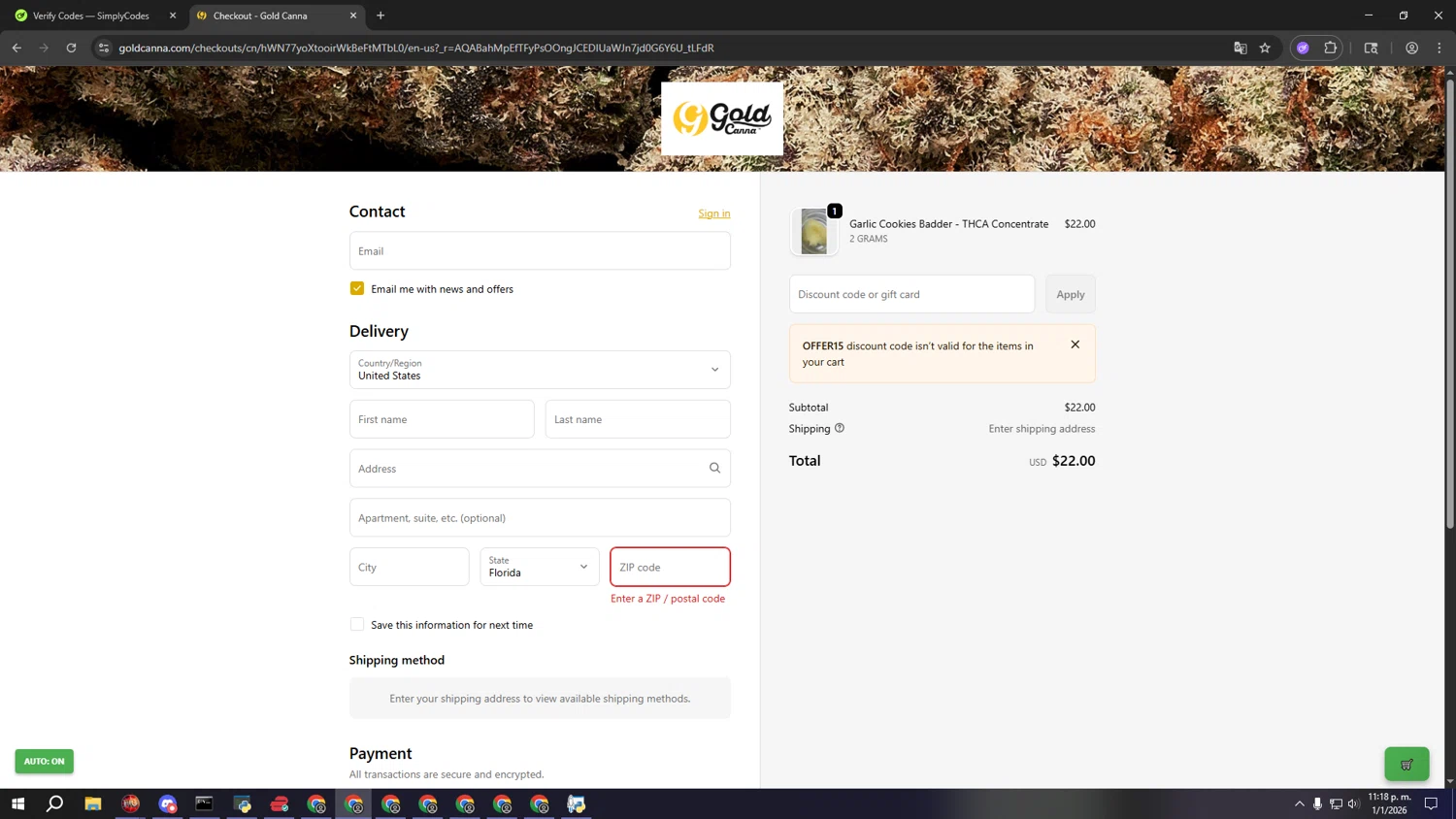Open Chrome's three-dot menu
Screen dimensions: 1456x819
(x=1439, y=48)
